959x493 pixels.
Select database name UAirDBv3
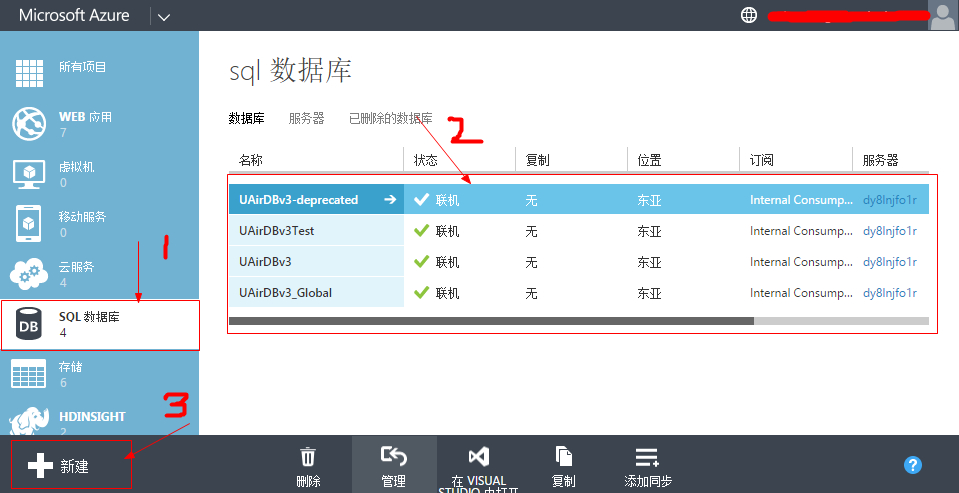[265, 262]
